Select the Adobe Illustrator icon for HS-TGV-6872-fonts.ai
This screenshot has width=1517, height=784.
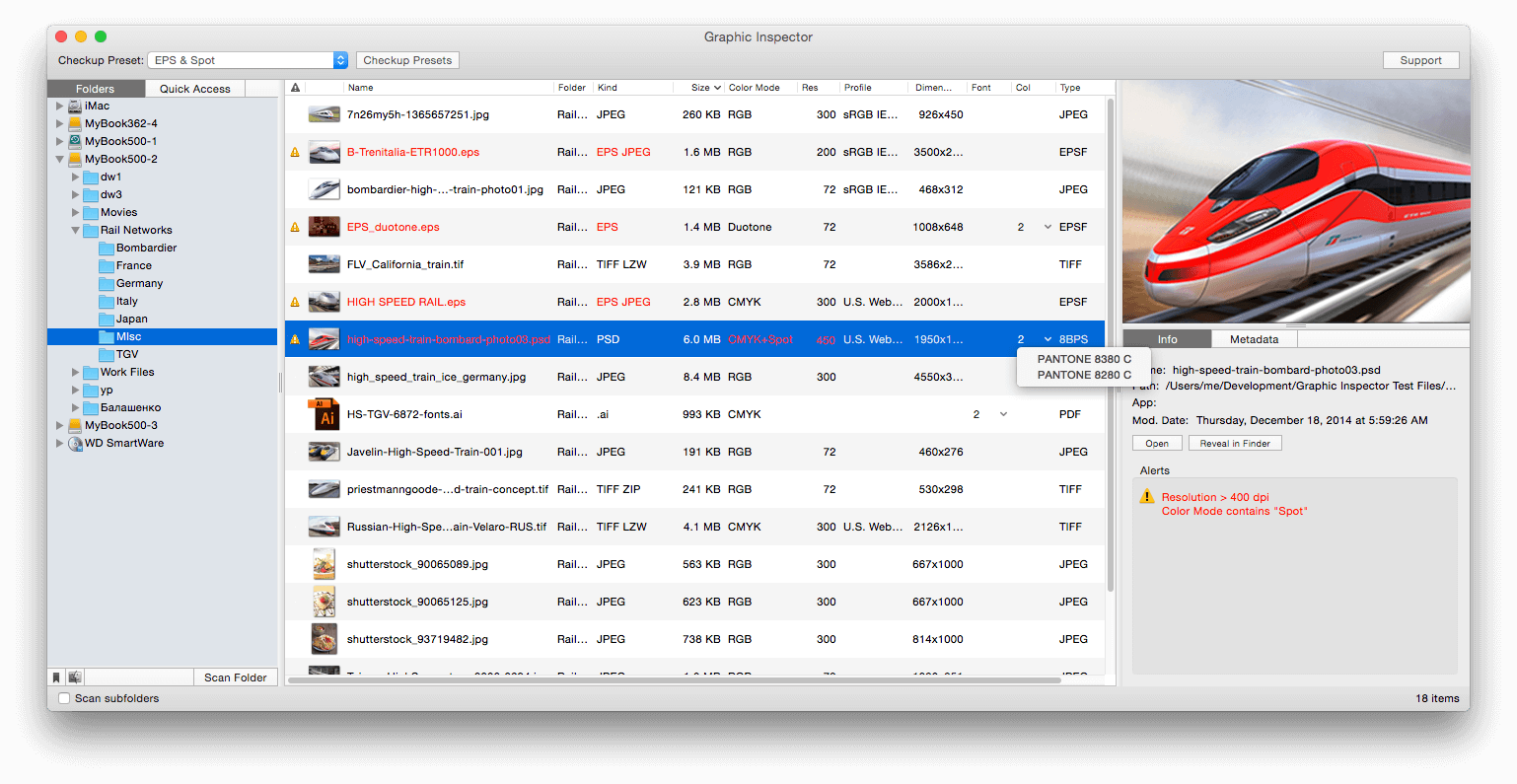click(x=324, y=413)
